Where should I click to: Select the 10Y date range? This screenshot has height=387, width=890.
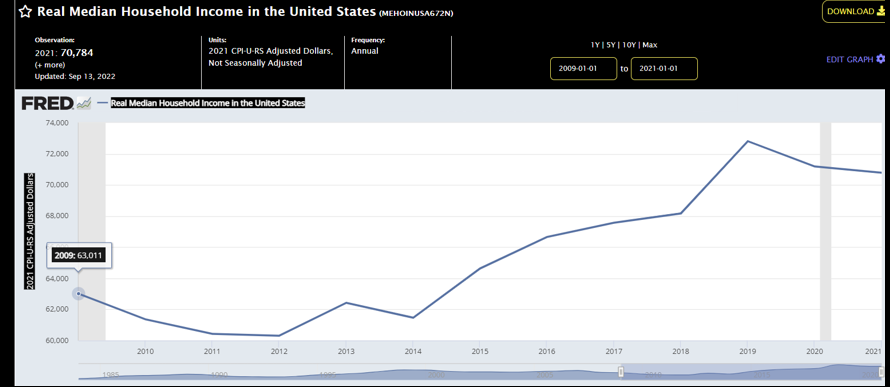(x=629, y=45)
